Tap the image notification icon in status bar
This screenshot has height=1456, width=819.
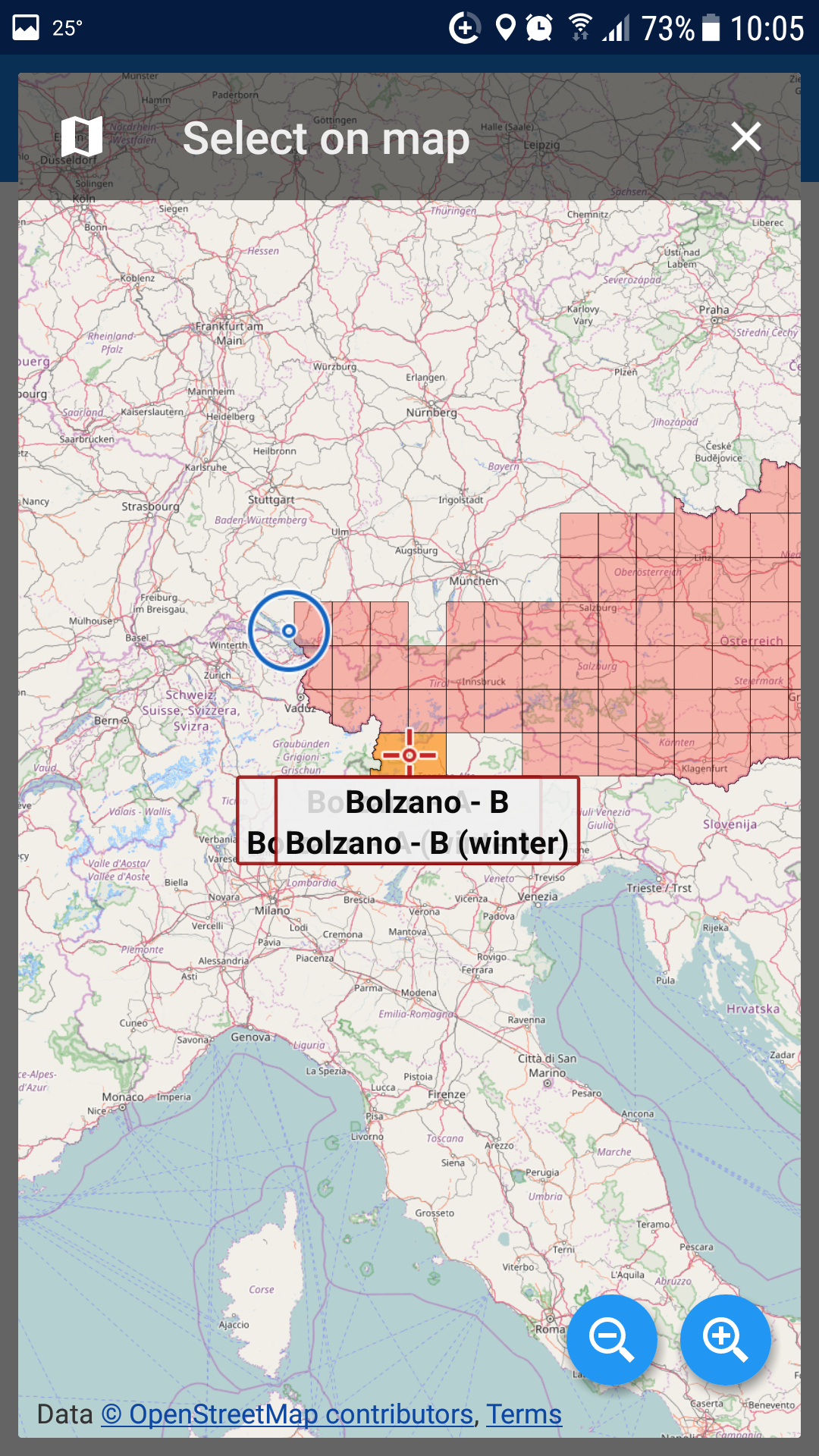[x=26, y=28]
